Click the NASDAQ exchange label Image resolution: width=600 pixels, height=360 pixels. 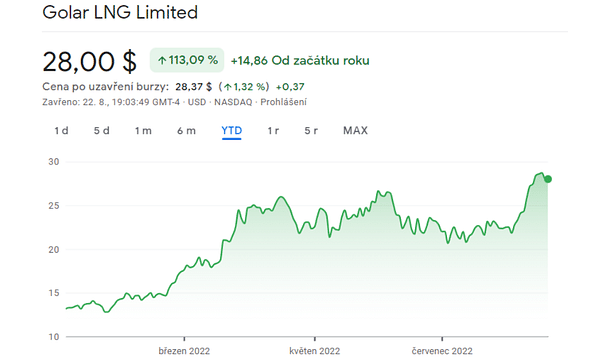coord(233,102)
